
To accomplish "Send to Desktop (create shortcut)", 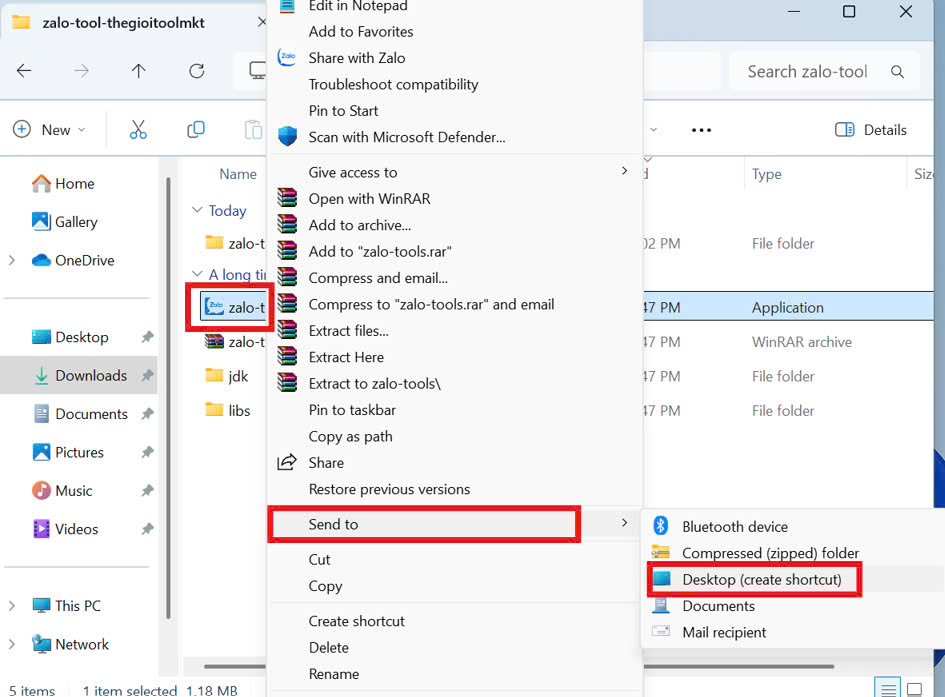I will click(762, 580).
